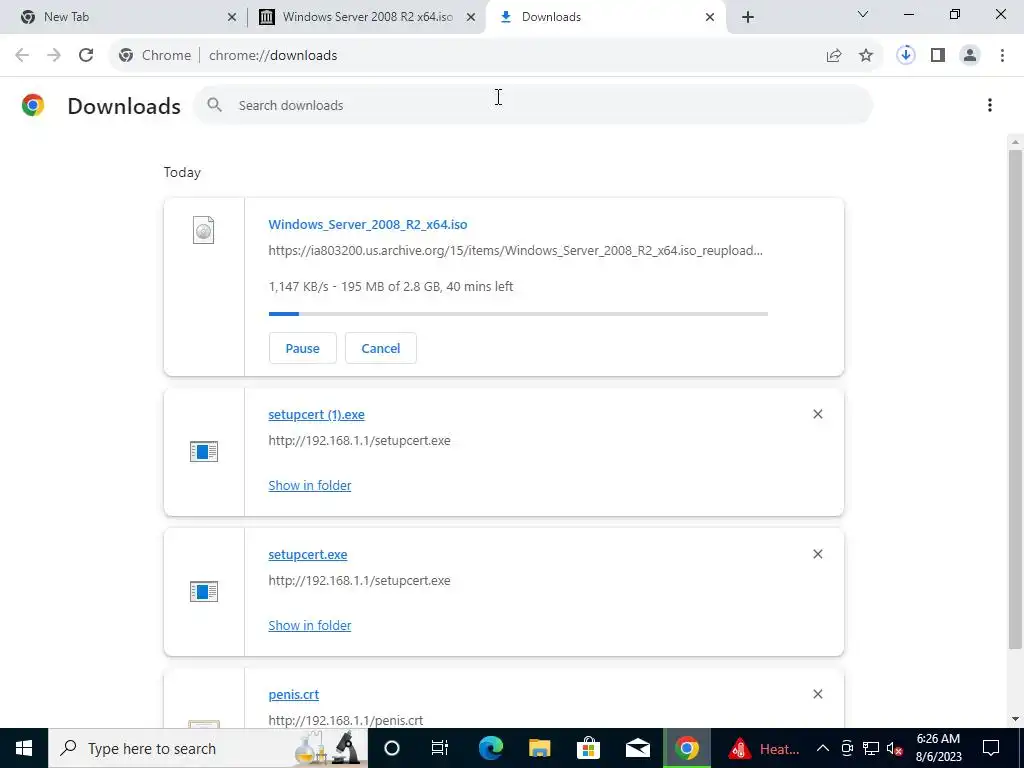Open the network tray icon

871,748
